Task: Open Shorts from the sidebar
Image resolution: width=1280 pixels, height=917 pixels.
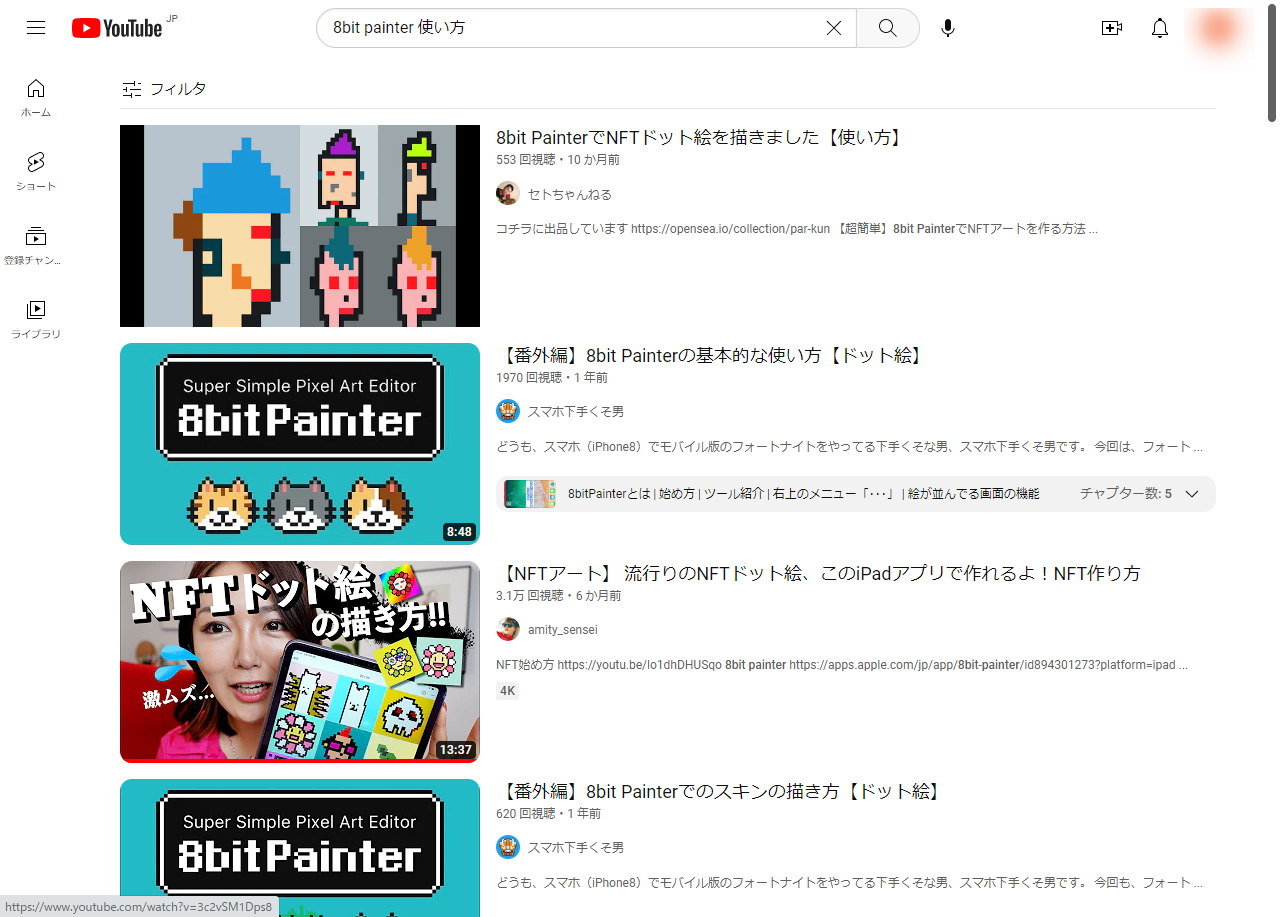Action: [36, 172]
